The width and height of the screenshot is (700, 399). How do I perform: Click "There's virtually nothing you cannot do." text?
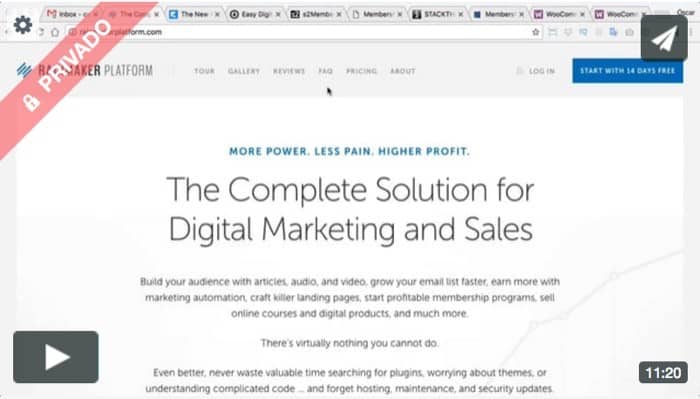pyautogui.click(x=350, y=343)
